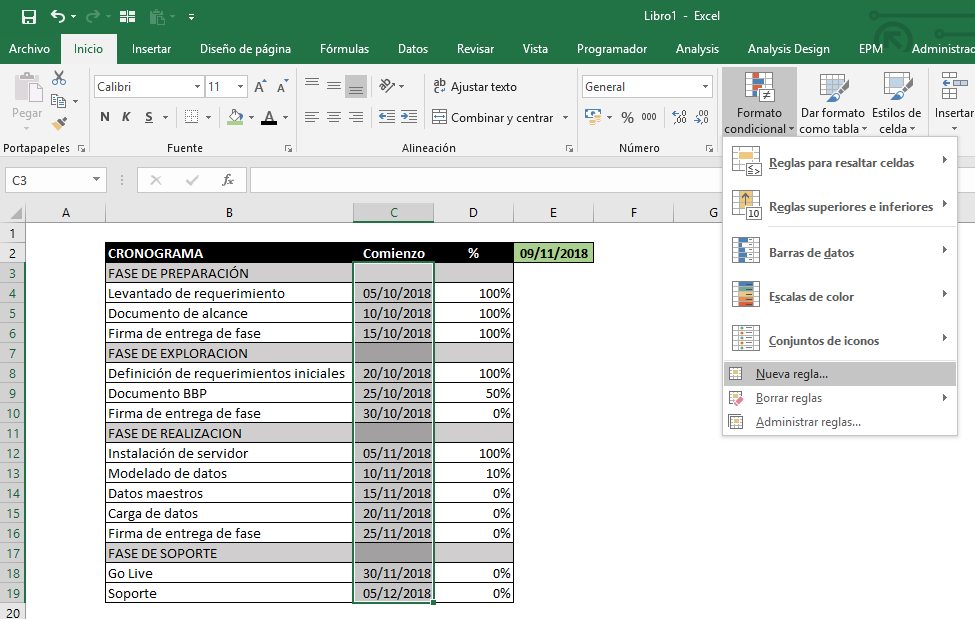Toggle Ajustar texto wrapping

tap(475, 87)
